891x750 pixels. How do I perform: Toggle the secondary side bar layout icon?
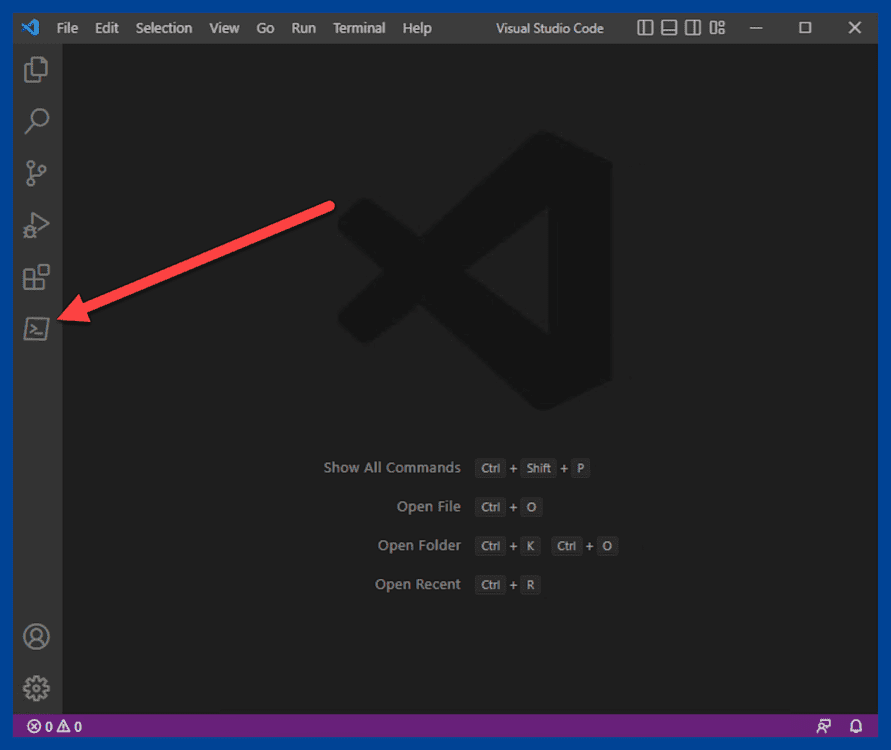coord(693,28)
